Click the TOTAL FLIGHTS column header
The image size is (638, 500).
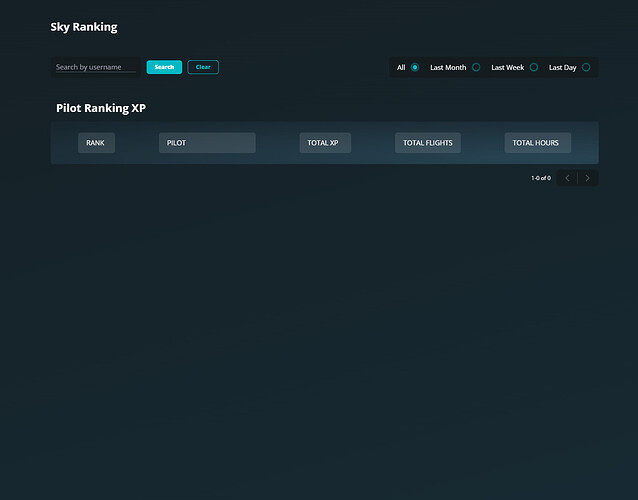tap(428, 143)
